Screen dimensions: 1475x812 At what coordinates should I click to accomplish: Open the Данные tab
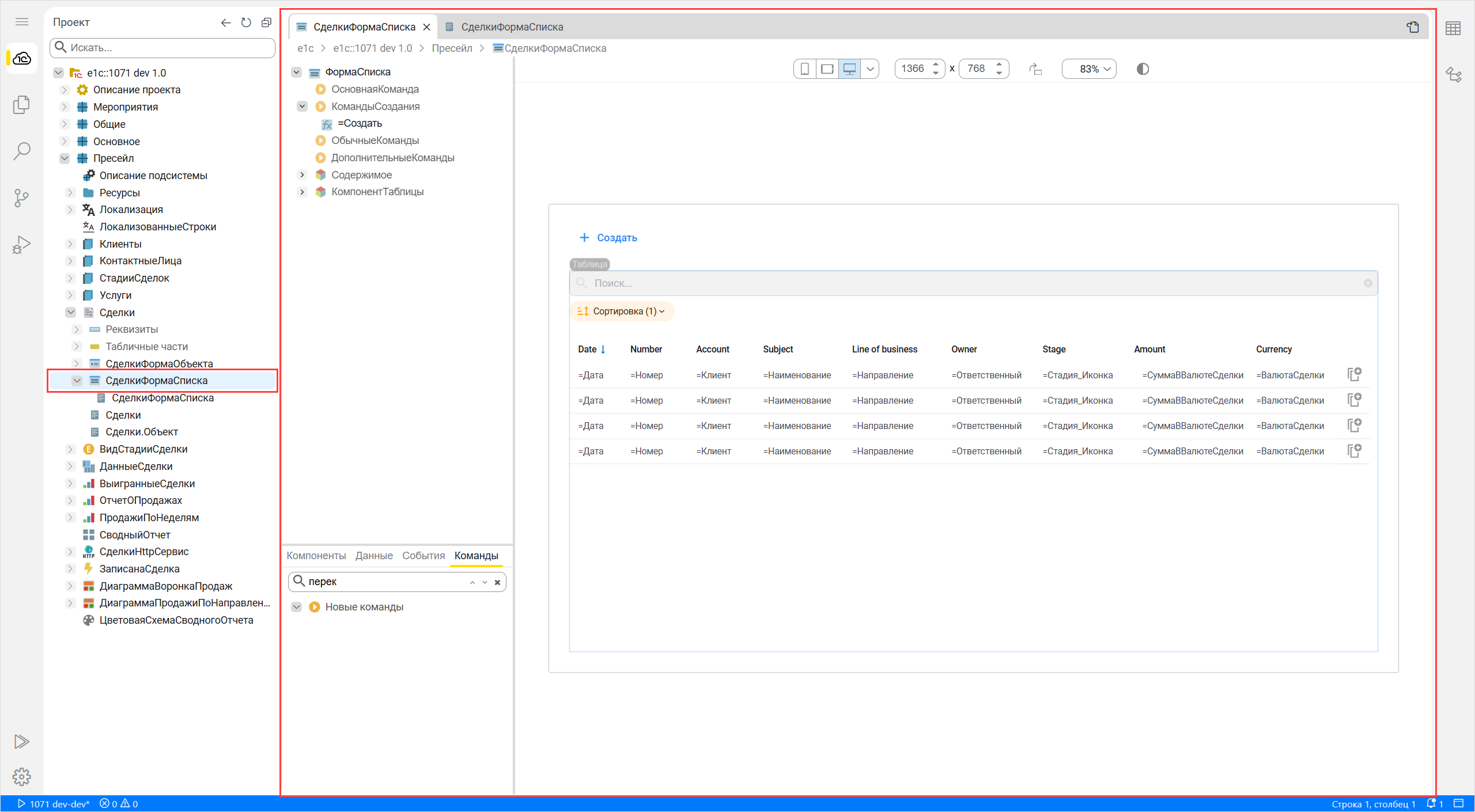[374, 556]
